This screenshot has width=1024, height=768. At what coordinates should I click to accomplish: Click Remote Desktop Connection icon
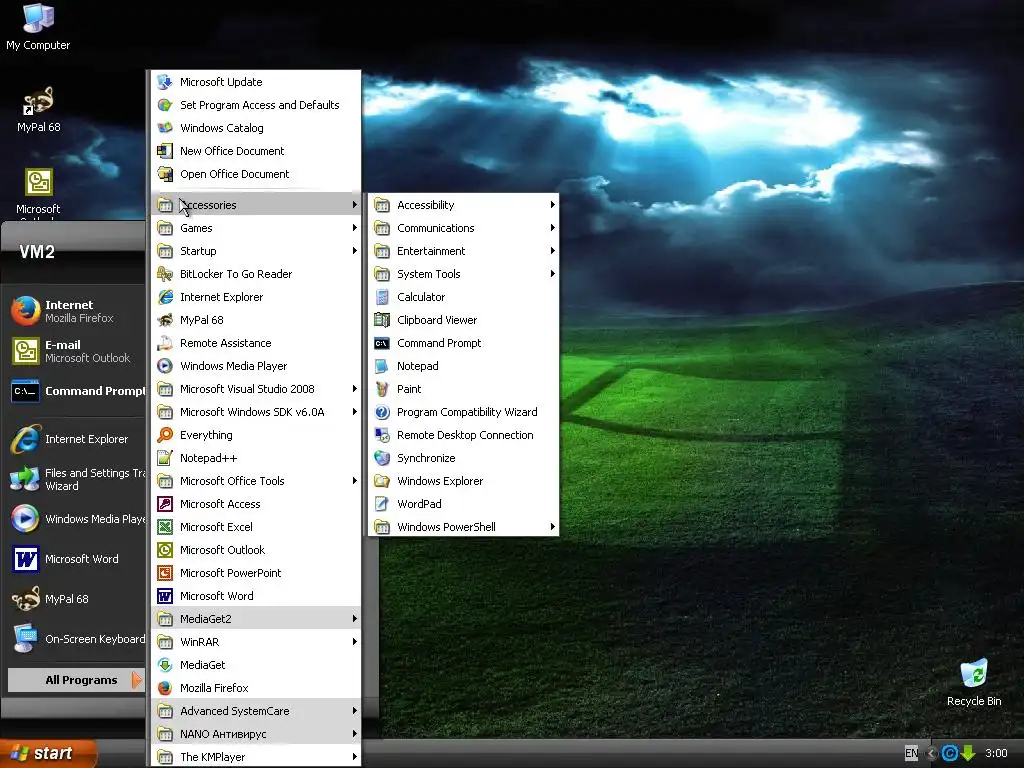382,435
